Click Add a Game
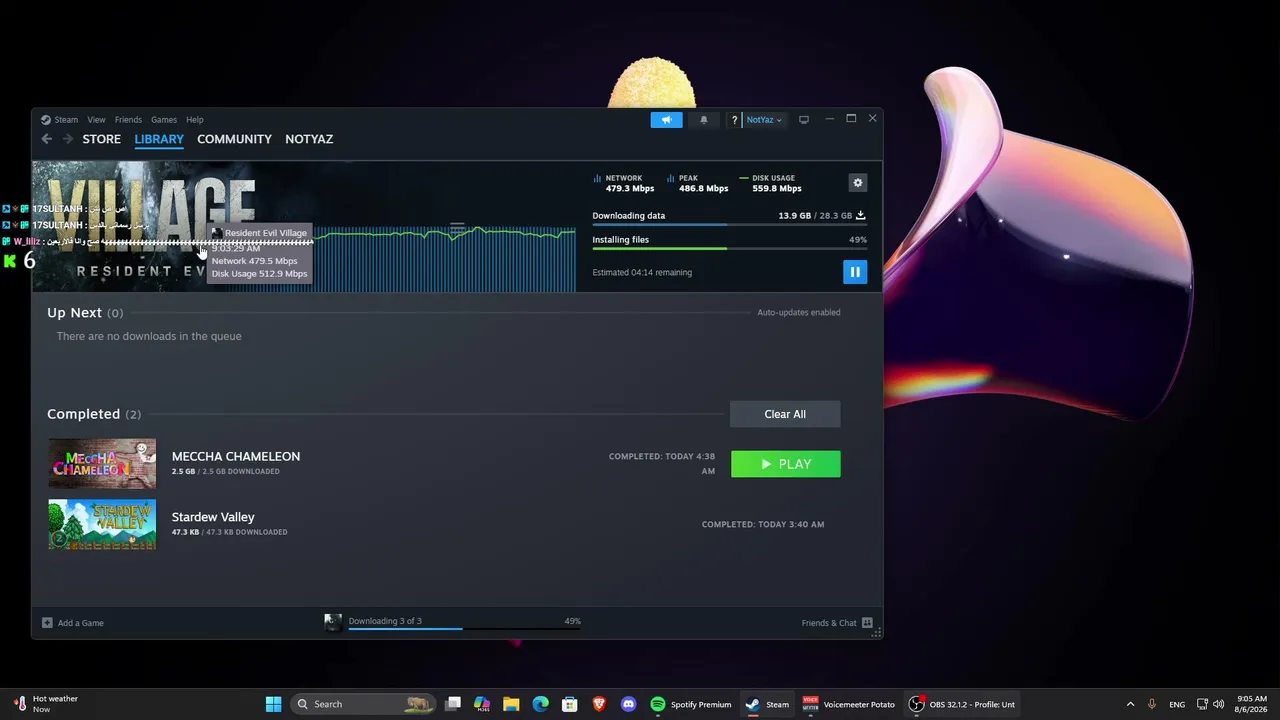1280x720 pixels. 73,623
